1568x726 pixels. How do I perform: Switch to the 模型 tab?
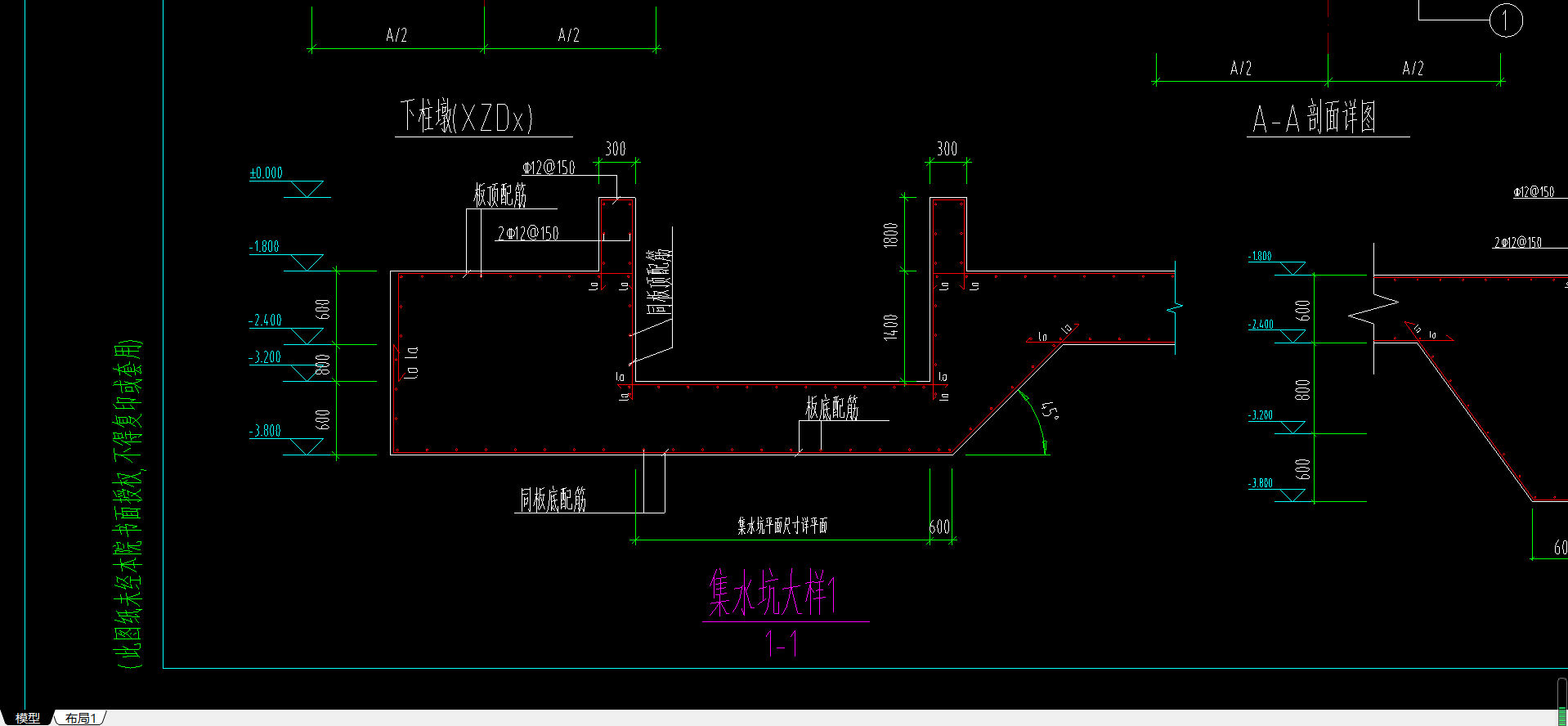tap(28, 718)
